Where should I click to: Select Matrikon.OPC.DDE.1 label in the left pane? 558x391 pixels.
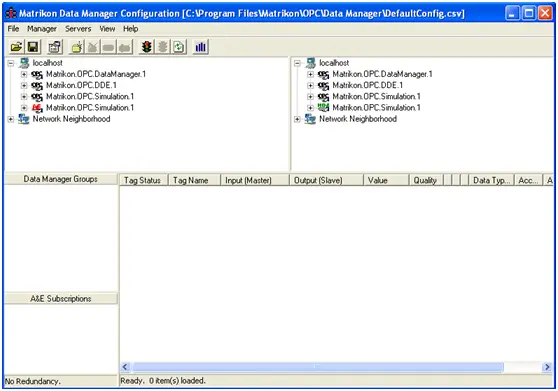tap(81, 85)
